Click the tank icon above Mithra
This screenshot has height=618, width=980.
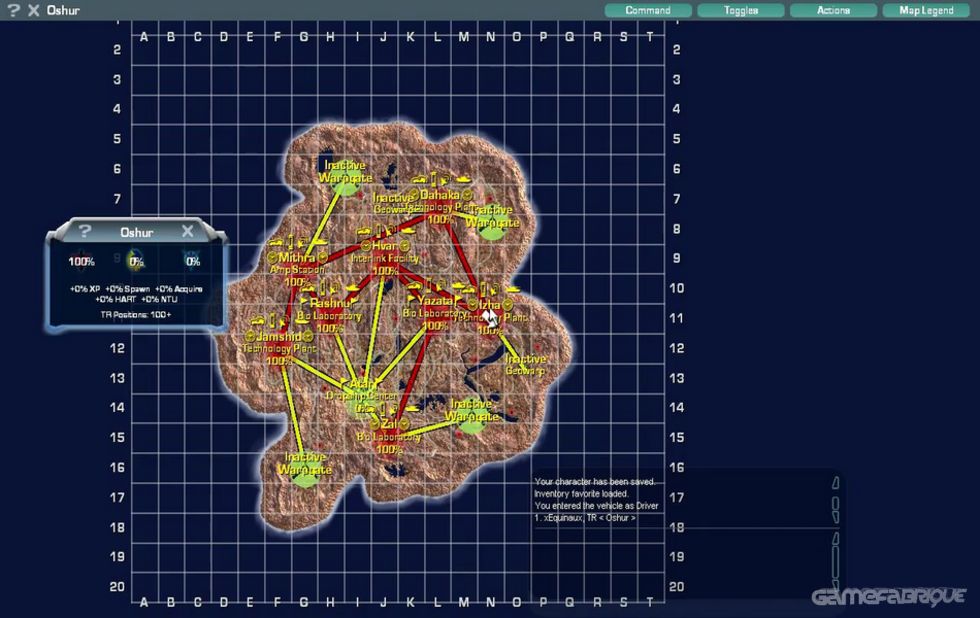(x=319, y=242)
